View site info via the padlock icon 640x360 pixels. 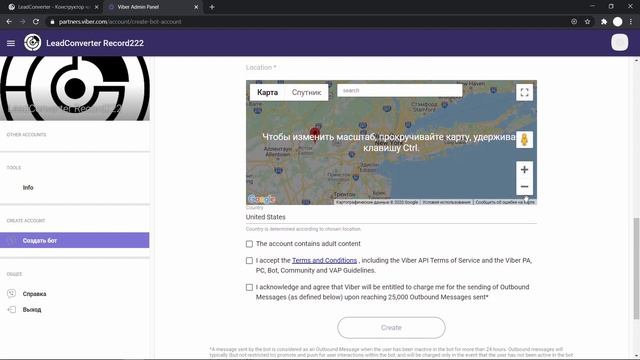click(52, 22)
